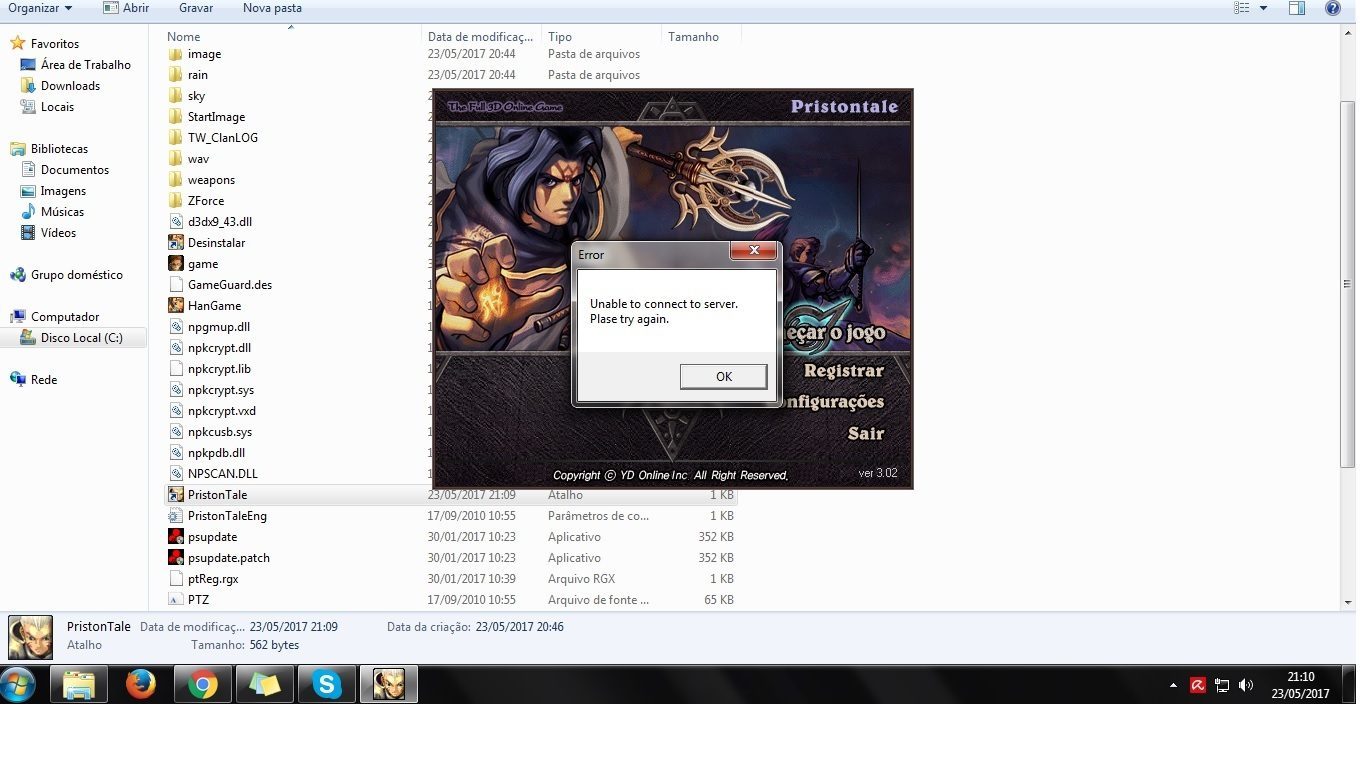Screen dimensions: 1366x768
Task: Select Disco Local (C:) in sidebar
Action: pos(82,338)
